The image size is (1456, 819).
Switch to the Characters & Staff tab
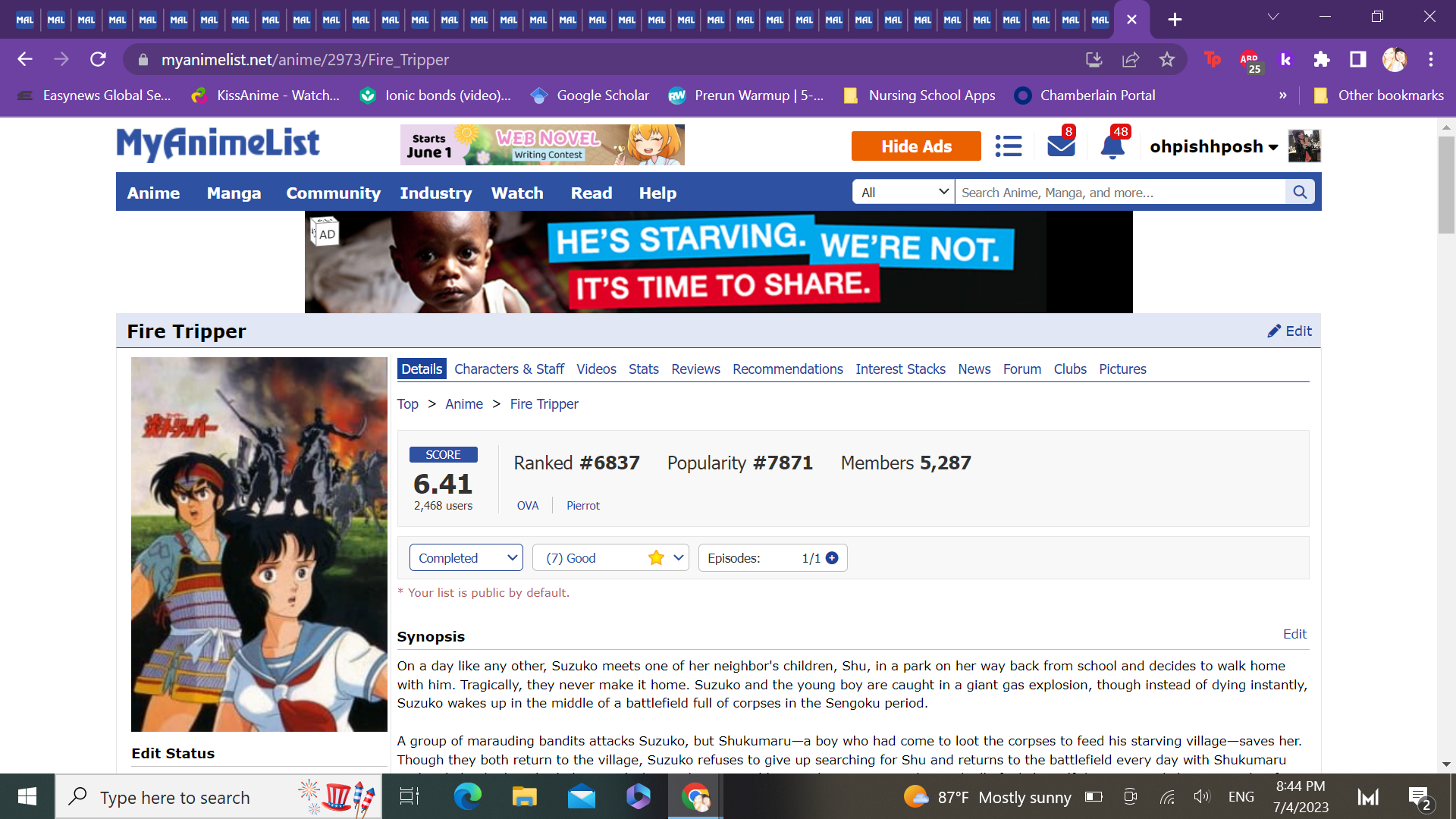(509, 369)
